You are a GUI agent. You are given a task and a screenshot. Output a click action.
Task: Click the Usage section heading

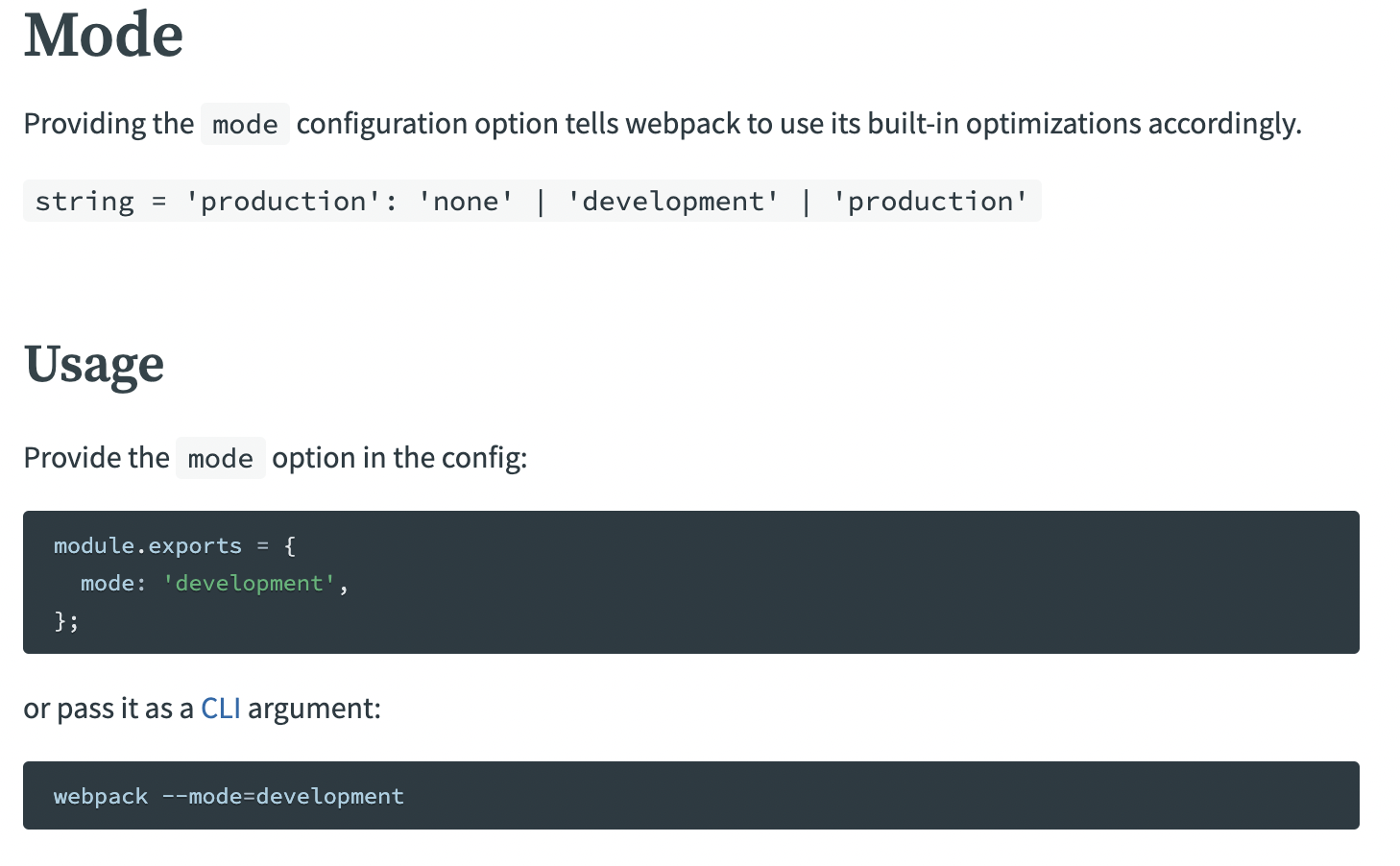click(93, 365)
